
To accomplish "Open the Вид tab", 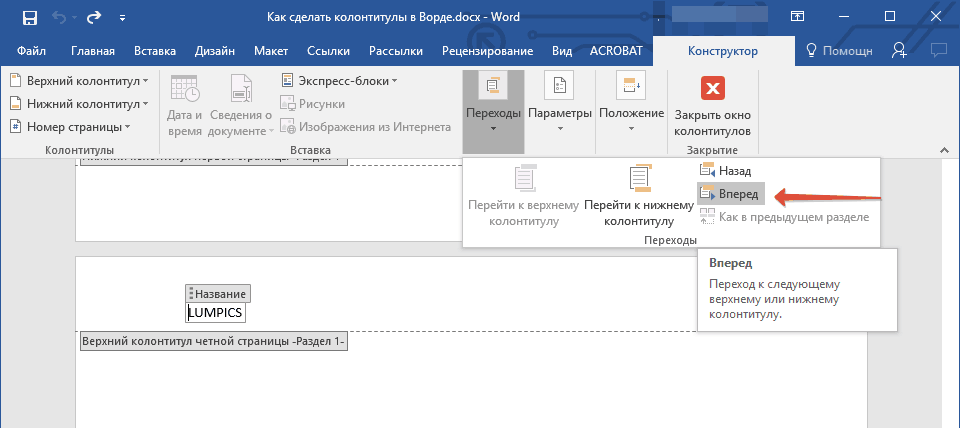I will [x=562, y=51].
